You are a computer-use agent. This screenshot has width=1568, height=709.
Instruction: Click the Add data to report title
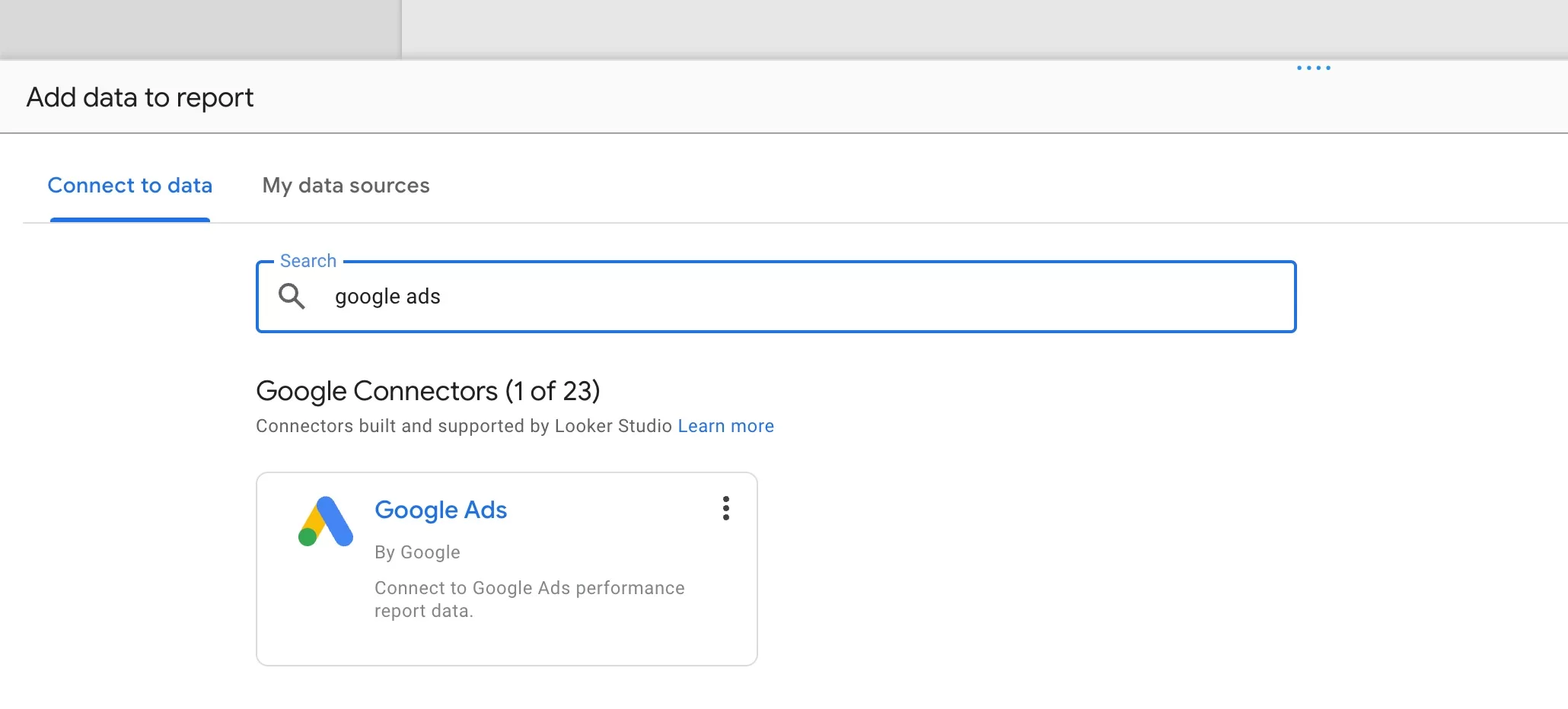140,97
